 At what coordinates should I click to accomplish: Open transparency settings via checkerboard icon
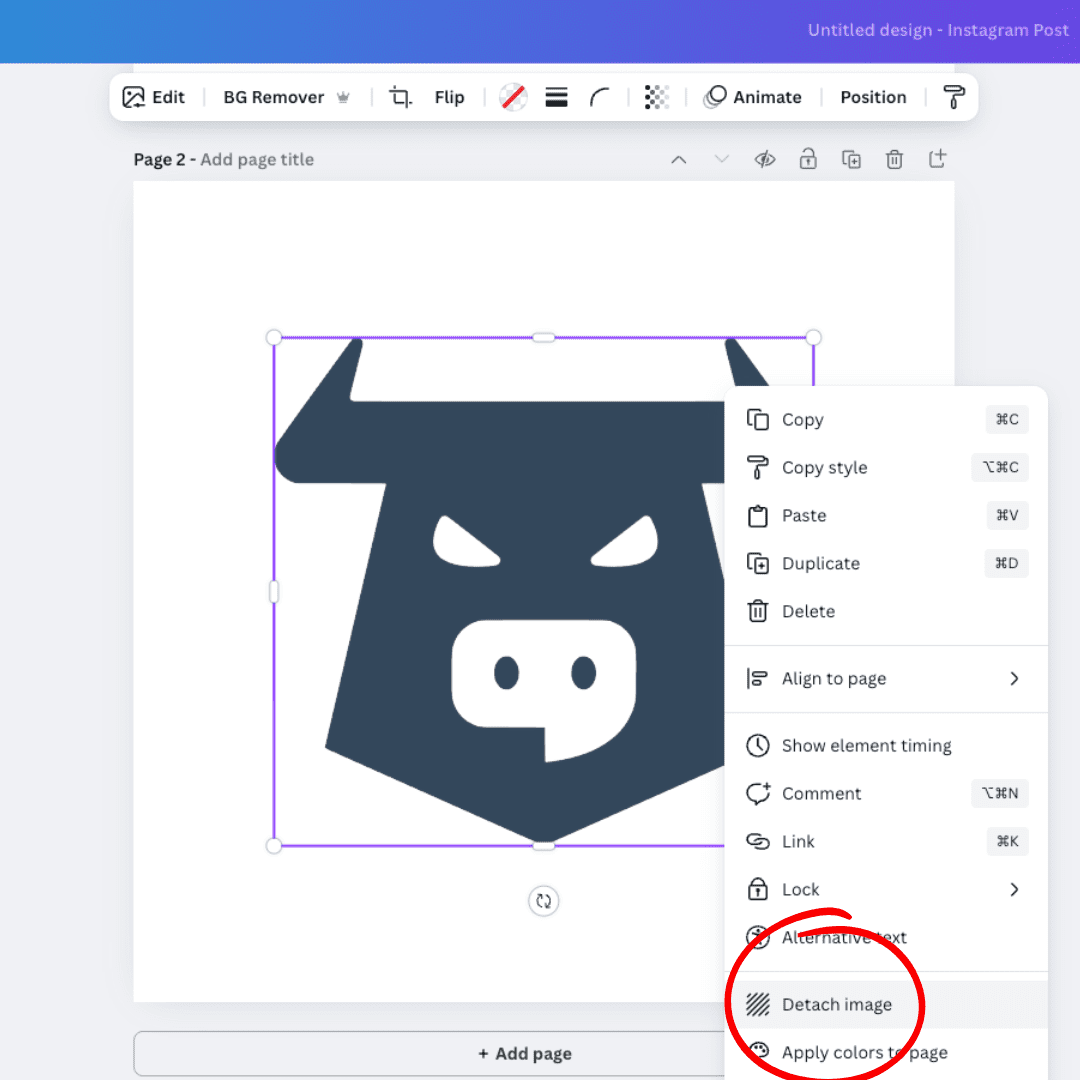[657, 97]
